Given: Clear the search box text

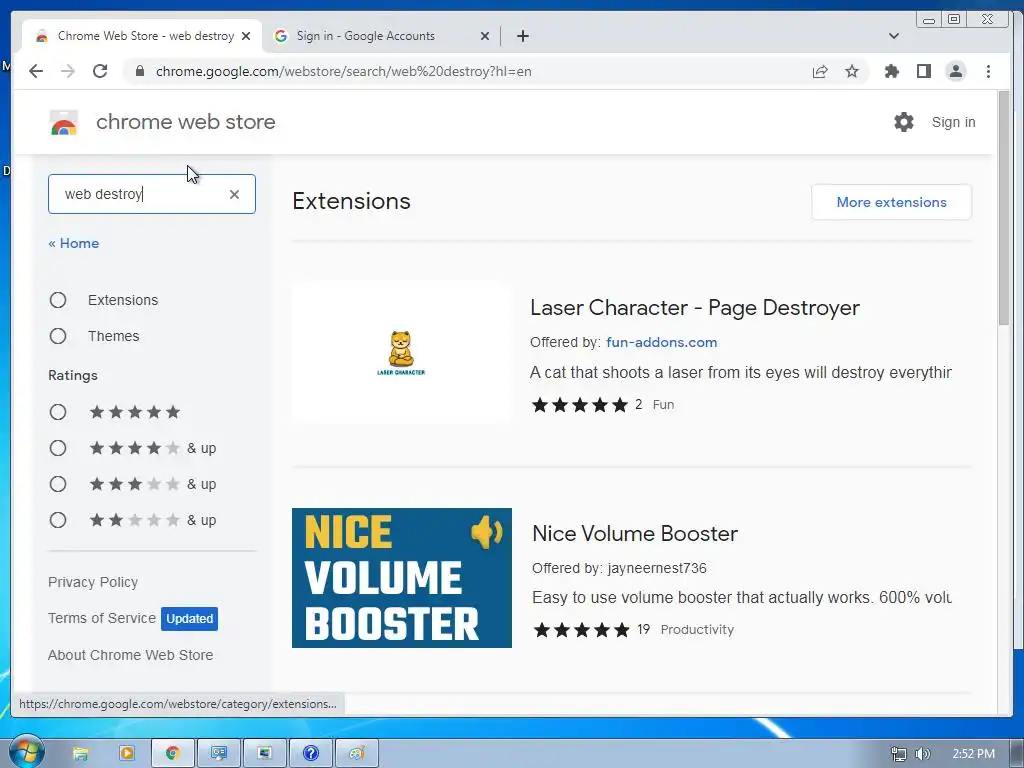Looking at the screenshot, I should pyautogui.click(x=234, y=194).
